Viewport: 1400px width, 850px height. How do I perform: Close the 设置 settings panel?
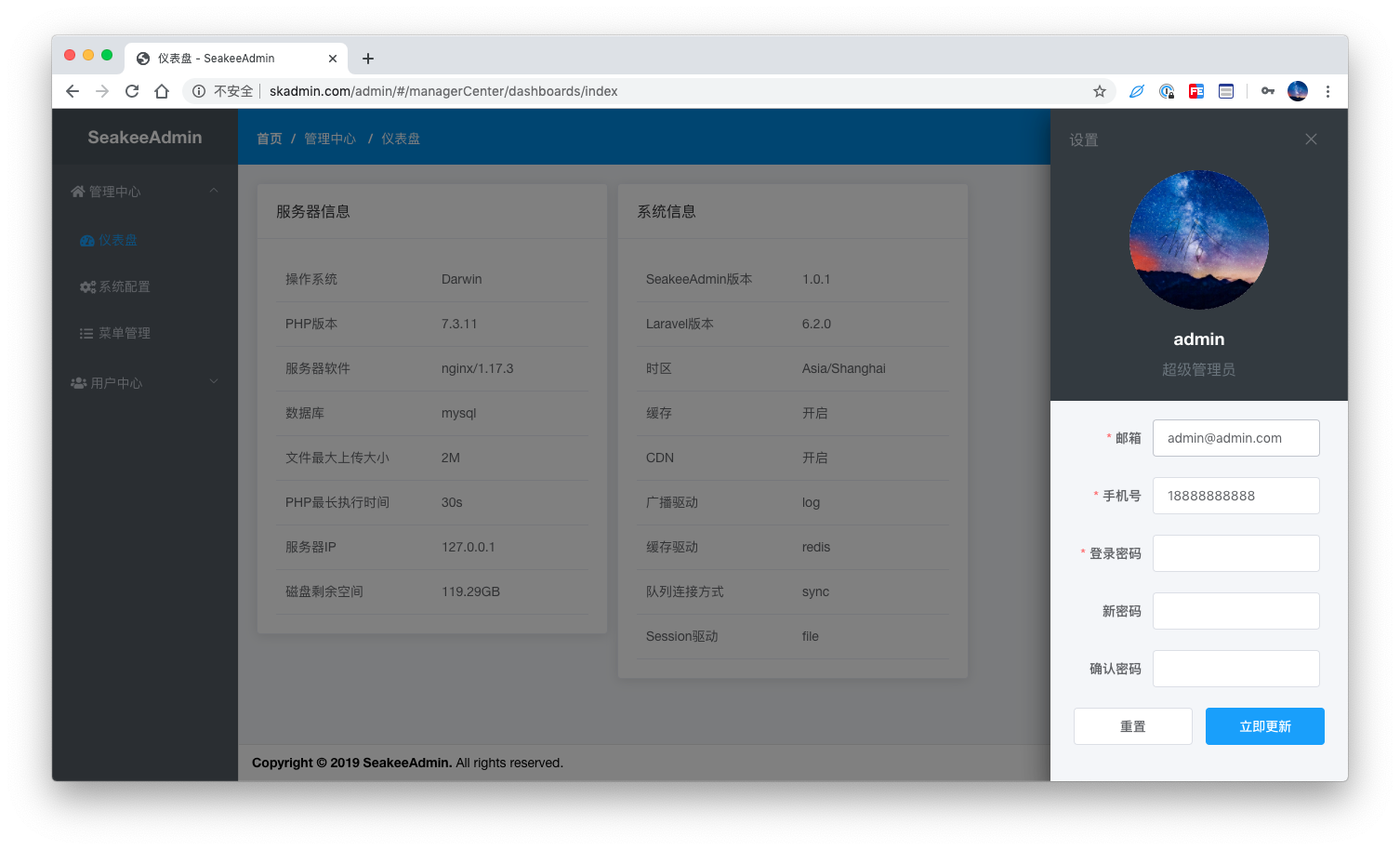pos(1311,139)
